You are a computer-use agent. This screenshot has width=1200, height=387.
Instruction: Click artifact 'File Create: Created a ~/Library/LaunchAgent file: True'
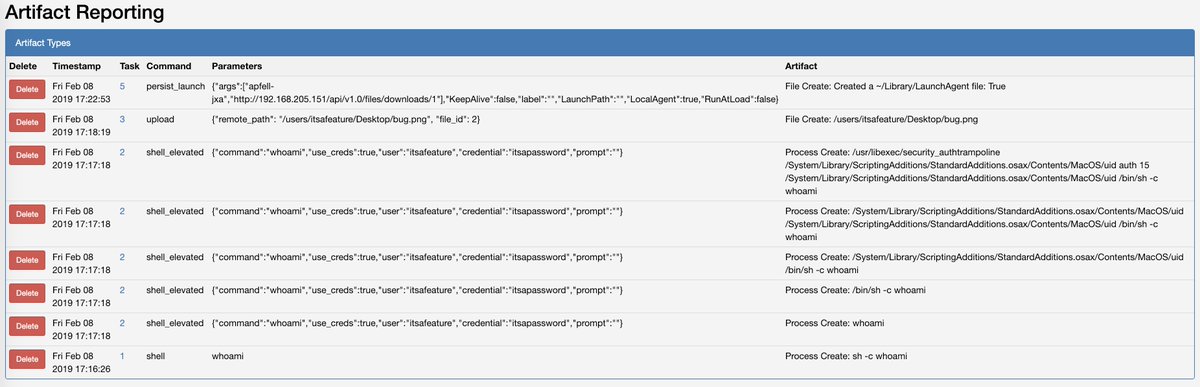point(895,87)
